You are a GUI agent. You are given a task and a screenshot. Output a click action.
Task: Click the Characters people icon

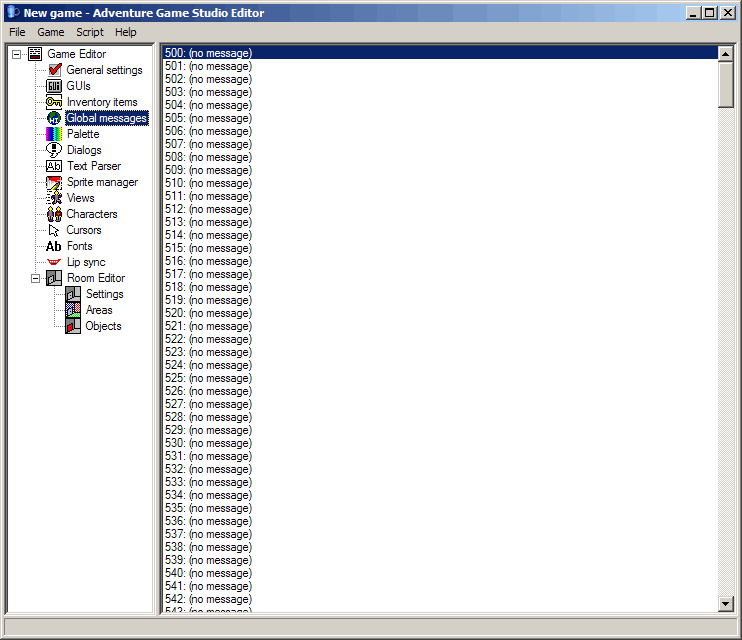click(x=54, y=214)
